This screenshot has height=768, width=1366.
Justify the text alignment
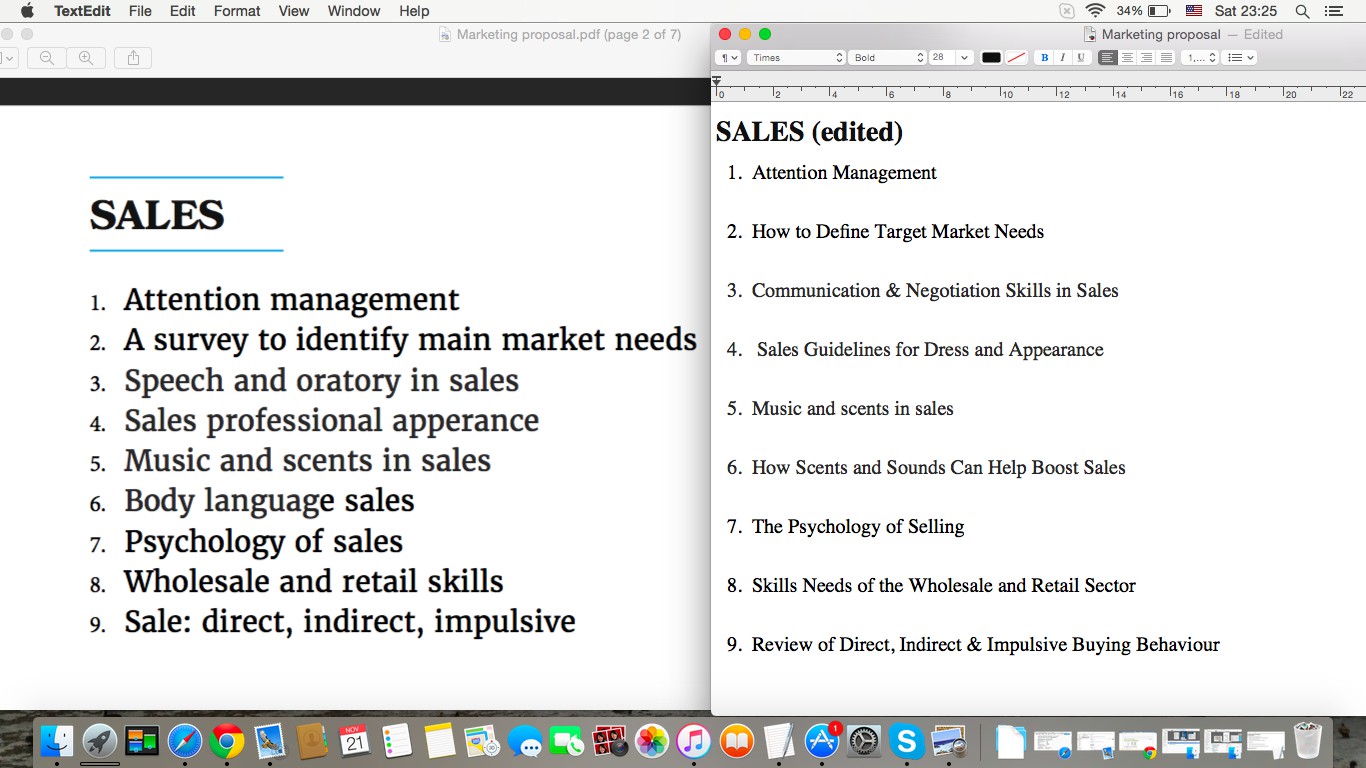coord(1166,58)
